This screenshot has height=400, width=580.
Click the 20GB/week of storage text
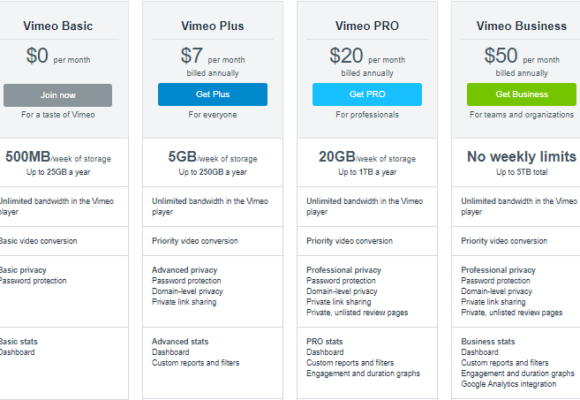(x=367, y=157)
